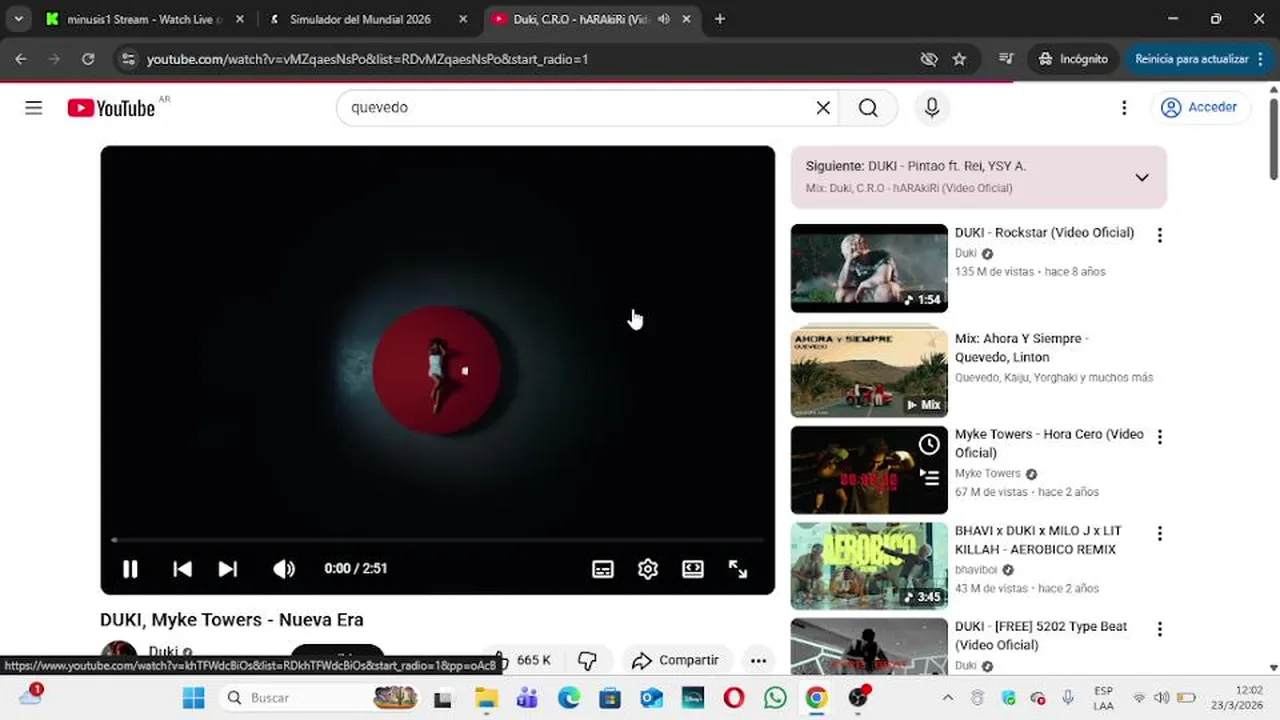Open File Explorer from taskbar
This screenshot has width=1280, height=720.
point(486,698)
